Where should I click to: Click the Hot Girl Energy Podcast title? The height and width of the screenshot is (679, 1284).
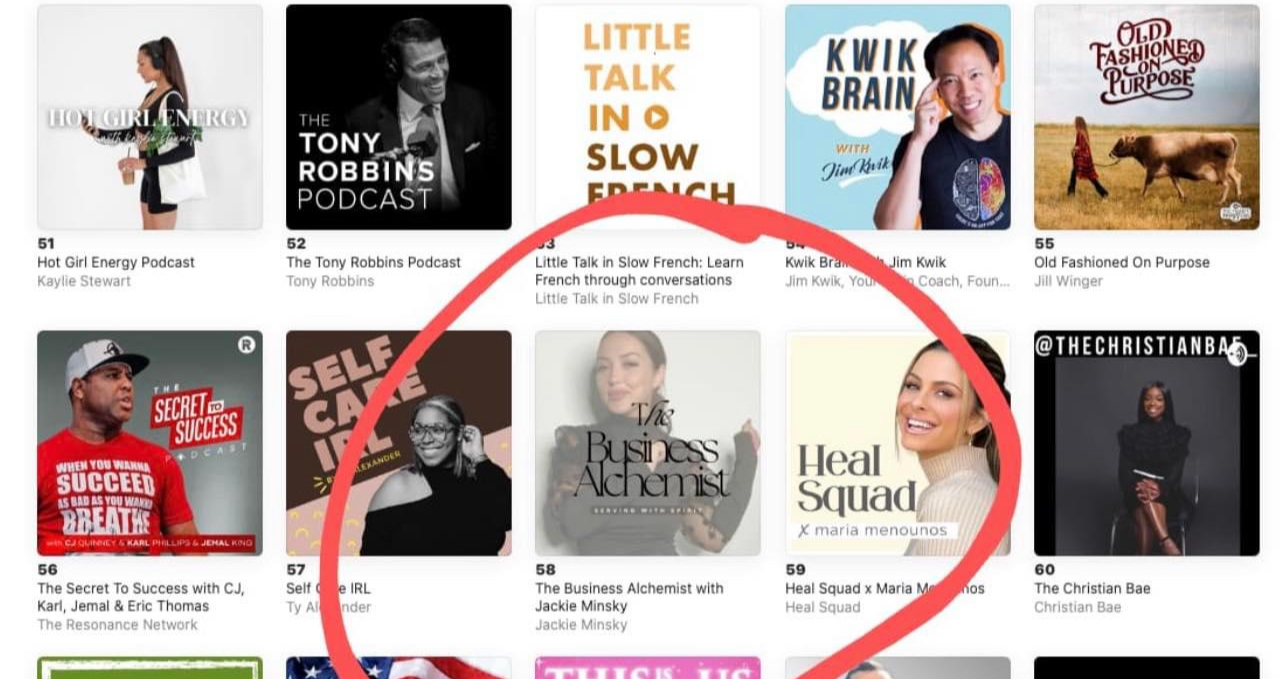pyautogui.click(x=116, y=262)
